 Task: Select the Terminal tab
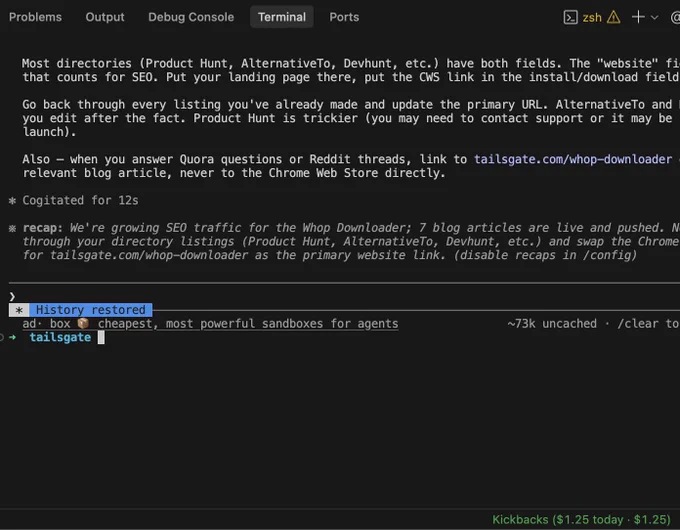pos(281,17)
